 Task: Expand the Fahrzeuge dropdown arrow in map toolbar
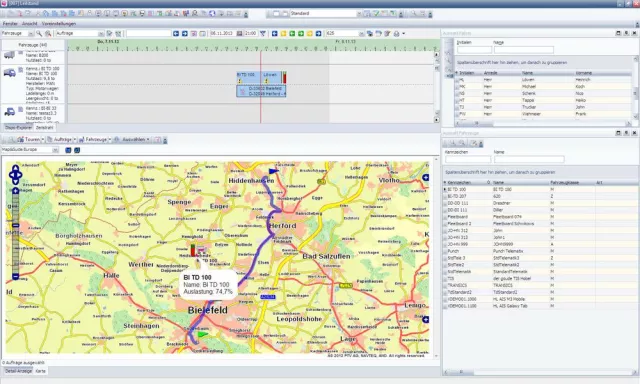click(110, 140)
